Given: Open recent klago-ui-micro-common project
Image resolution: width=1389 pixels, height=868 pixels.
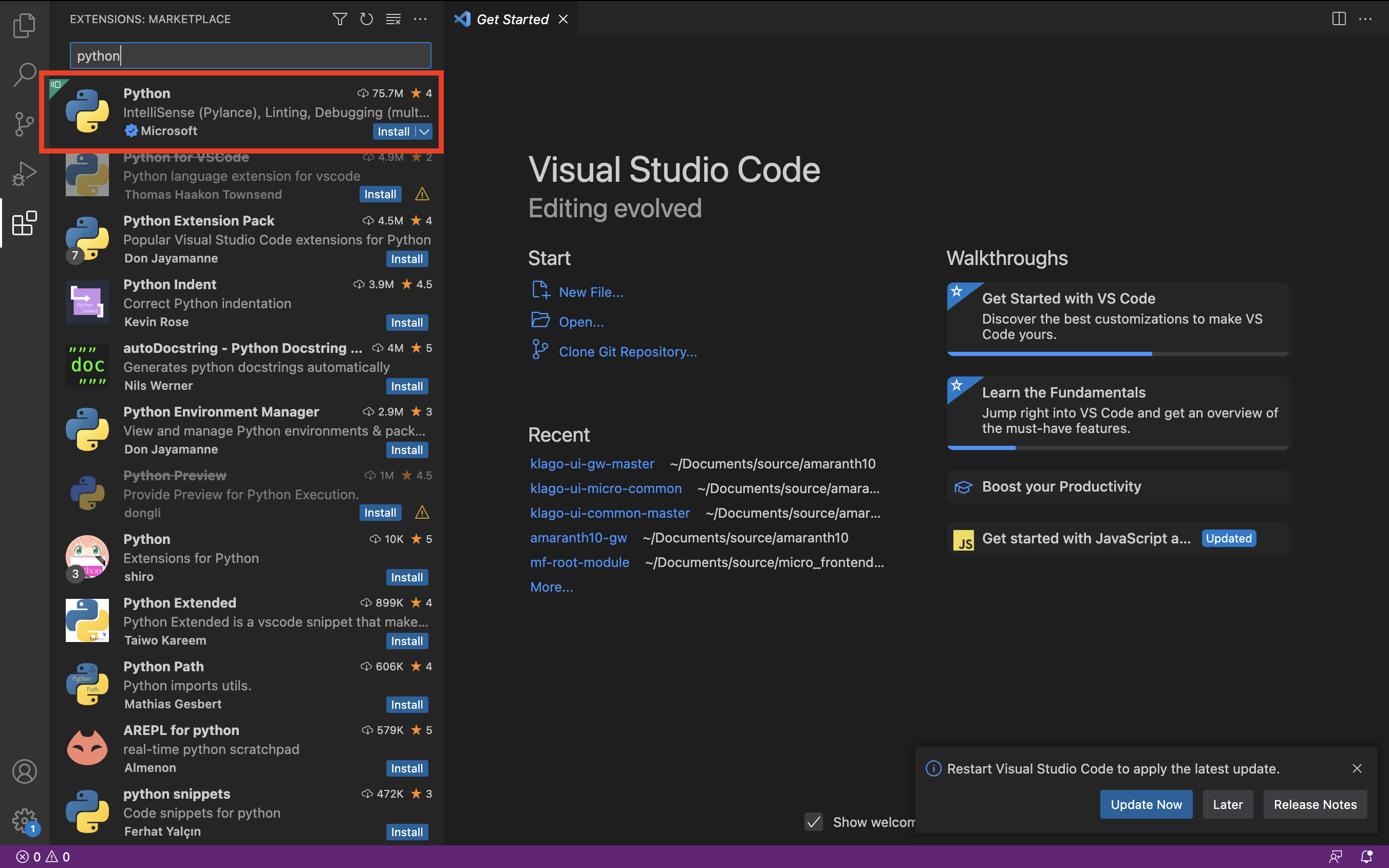Looking at the screenshot, I should click(x=606, y=488).
